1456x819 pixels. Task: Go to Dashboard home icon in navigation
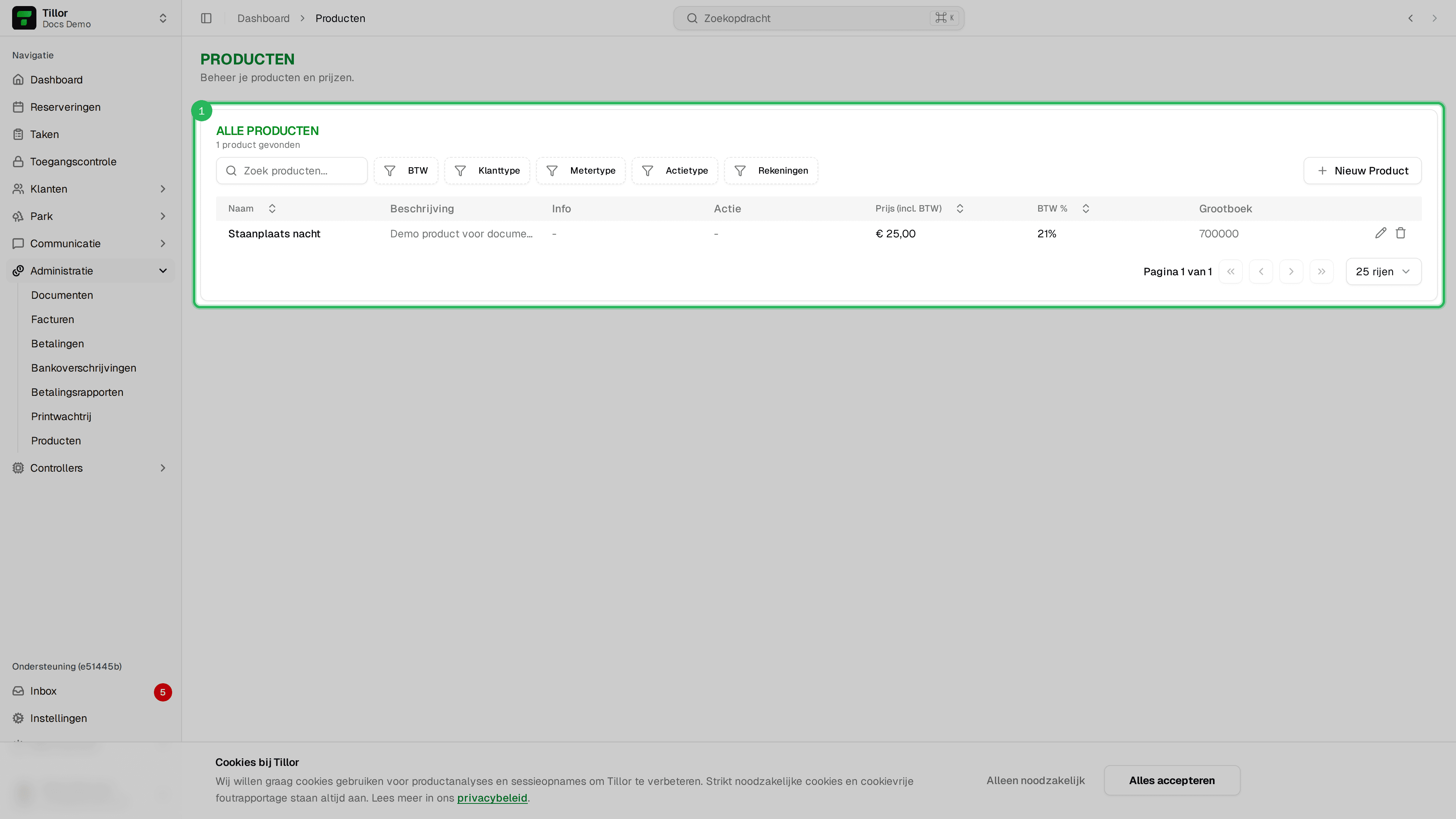point(91,80)
